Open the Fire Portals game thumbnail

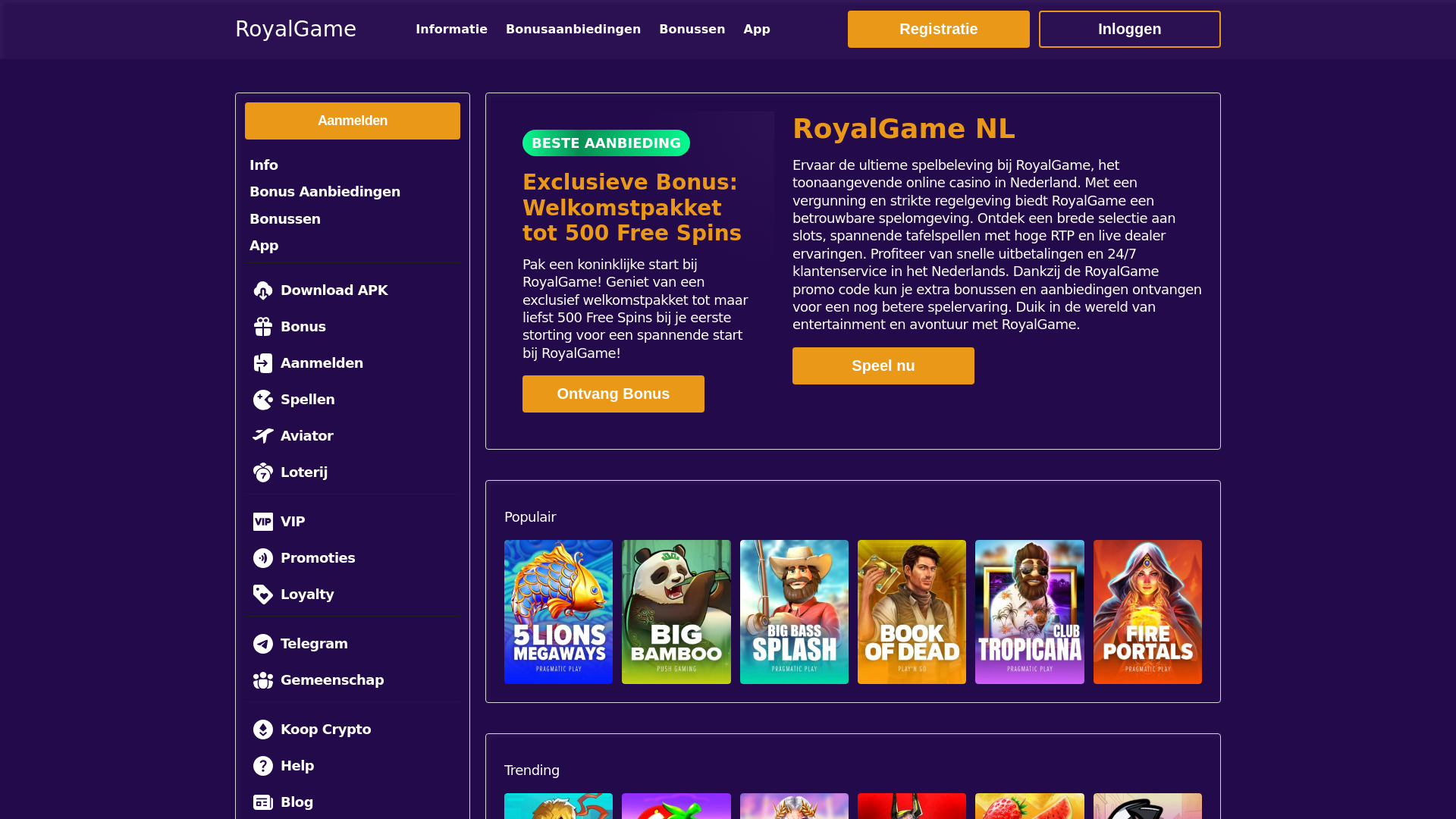click(x=1147, y=612)
